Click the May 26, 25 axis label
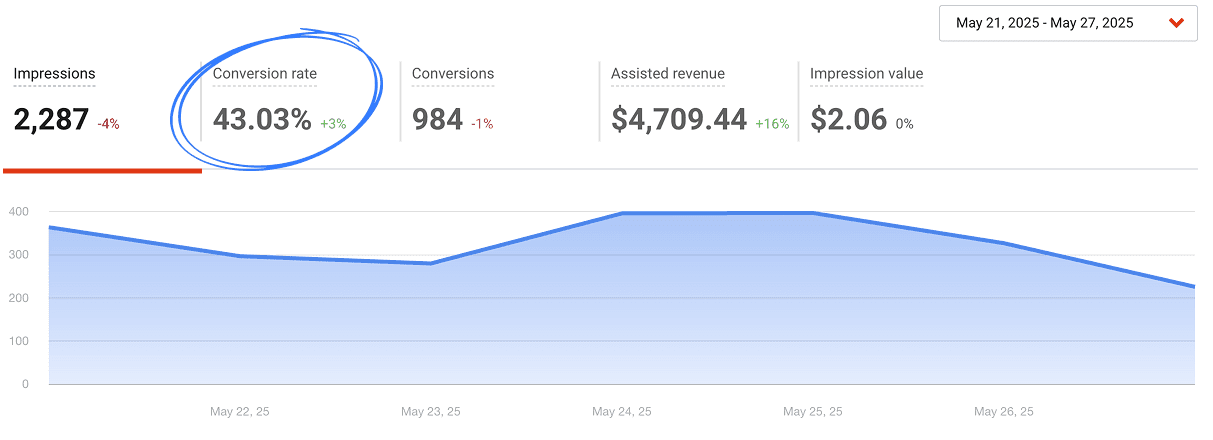This screenshot has width=1213, height=440. pos(1004,411)
